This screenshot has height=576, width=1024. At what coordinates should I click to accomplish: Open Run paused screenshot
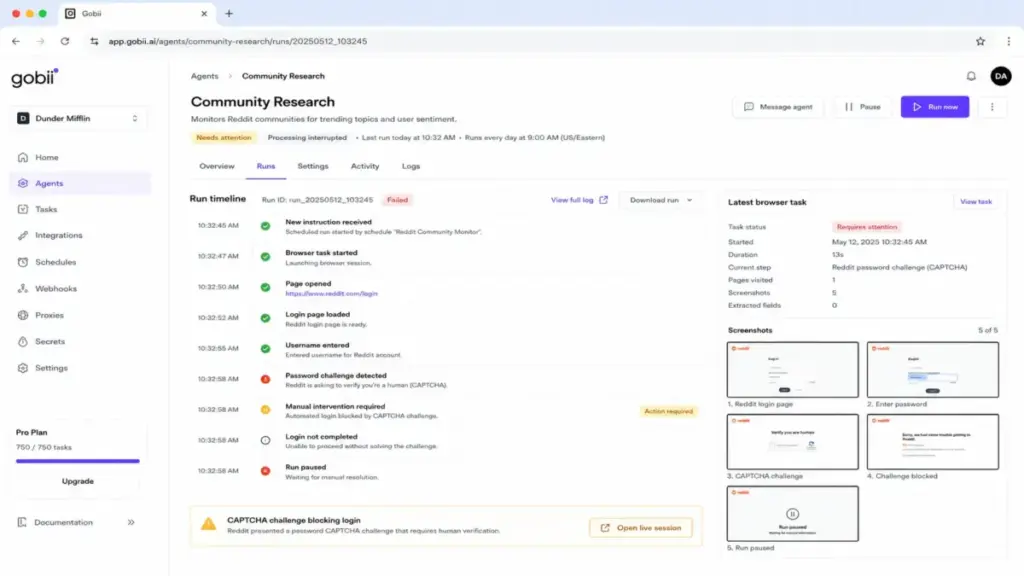(x=792, y=513)
